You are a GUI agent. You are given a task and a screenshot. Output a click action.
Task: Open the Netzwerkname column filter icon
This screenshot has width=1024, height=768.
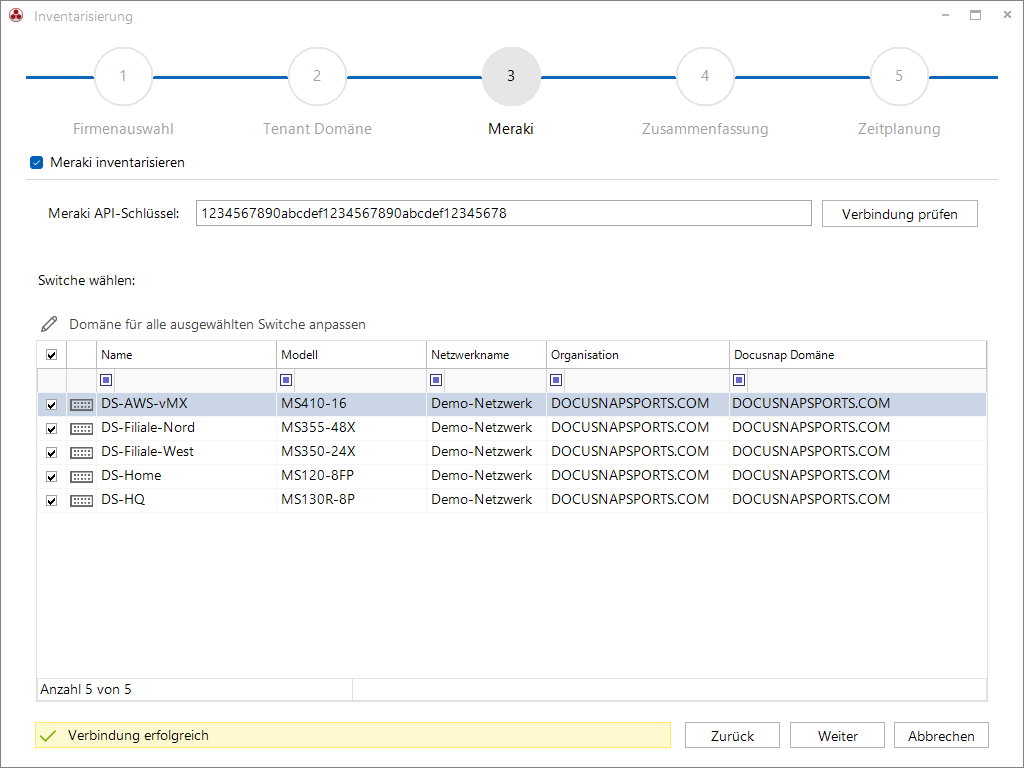[x=436, y=380]
